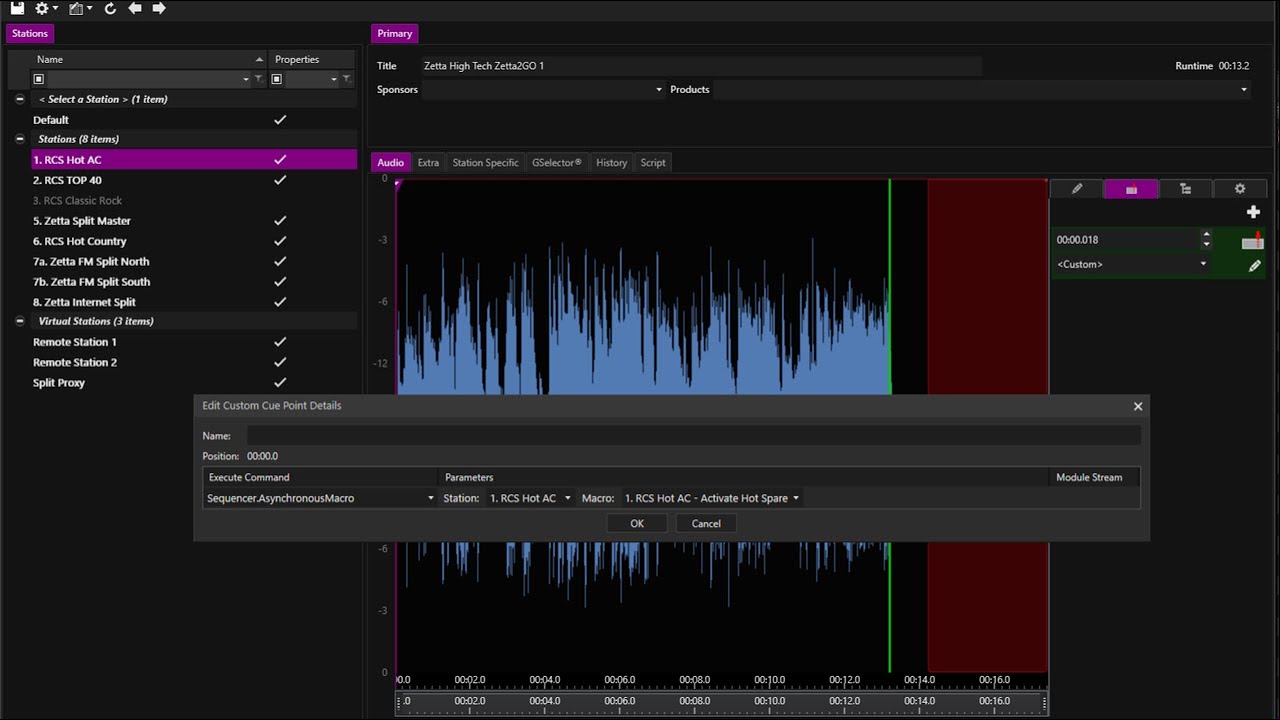Image resolution: width=1280 pixels, height=720 pixels.
Task: Toggle the Zetta FM Split North checkmark
Action: point(280,261)
